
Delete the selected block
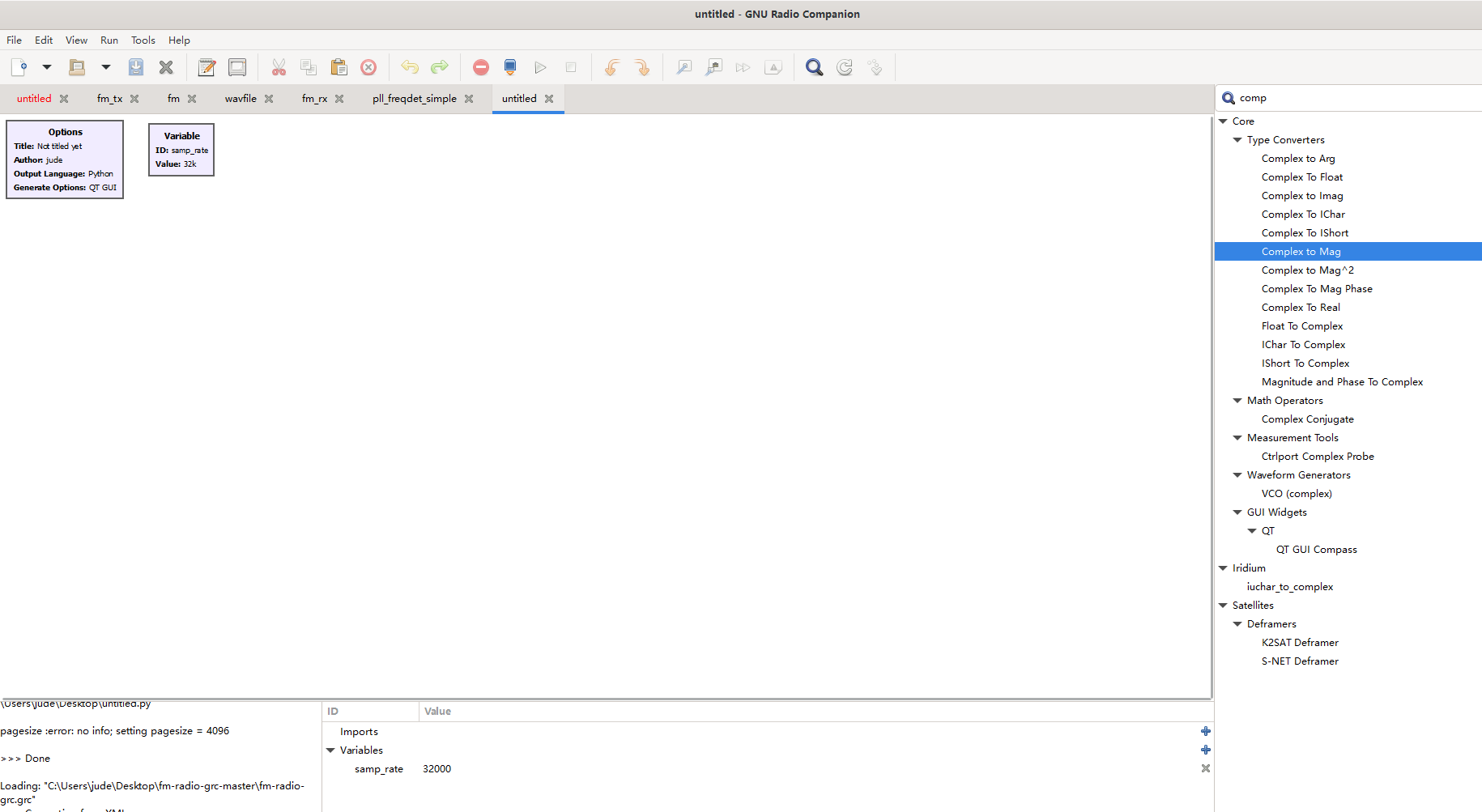[x=368, y=67]
